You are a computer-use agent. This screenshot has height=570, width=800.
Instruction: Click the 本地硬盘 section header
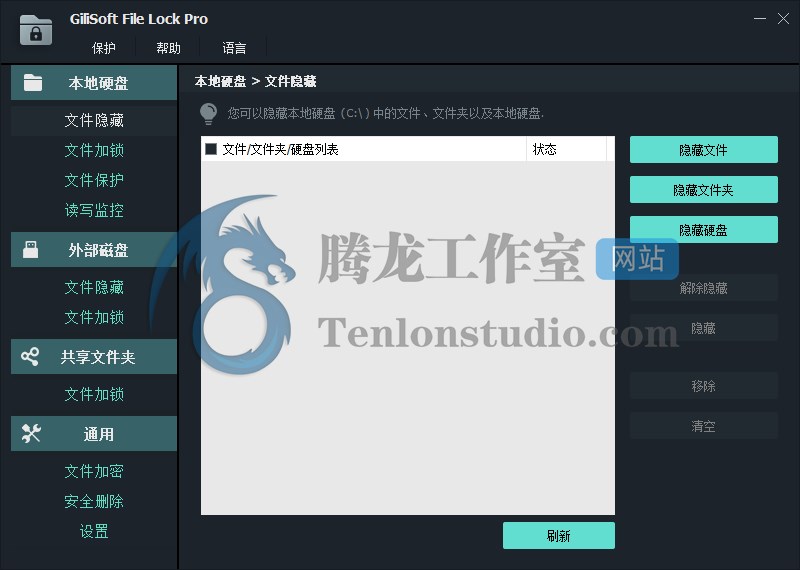(94, 83)
